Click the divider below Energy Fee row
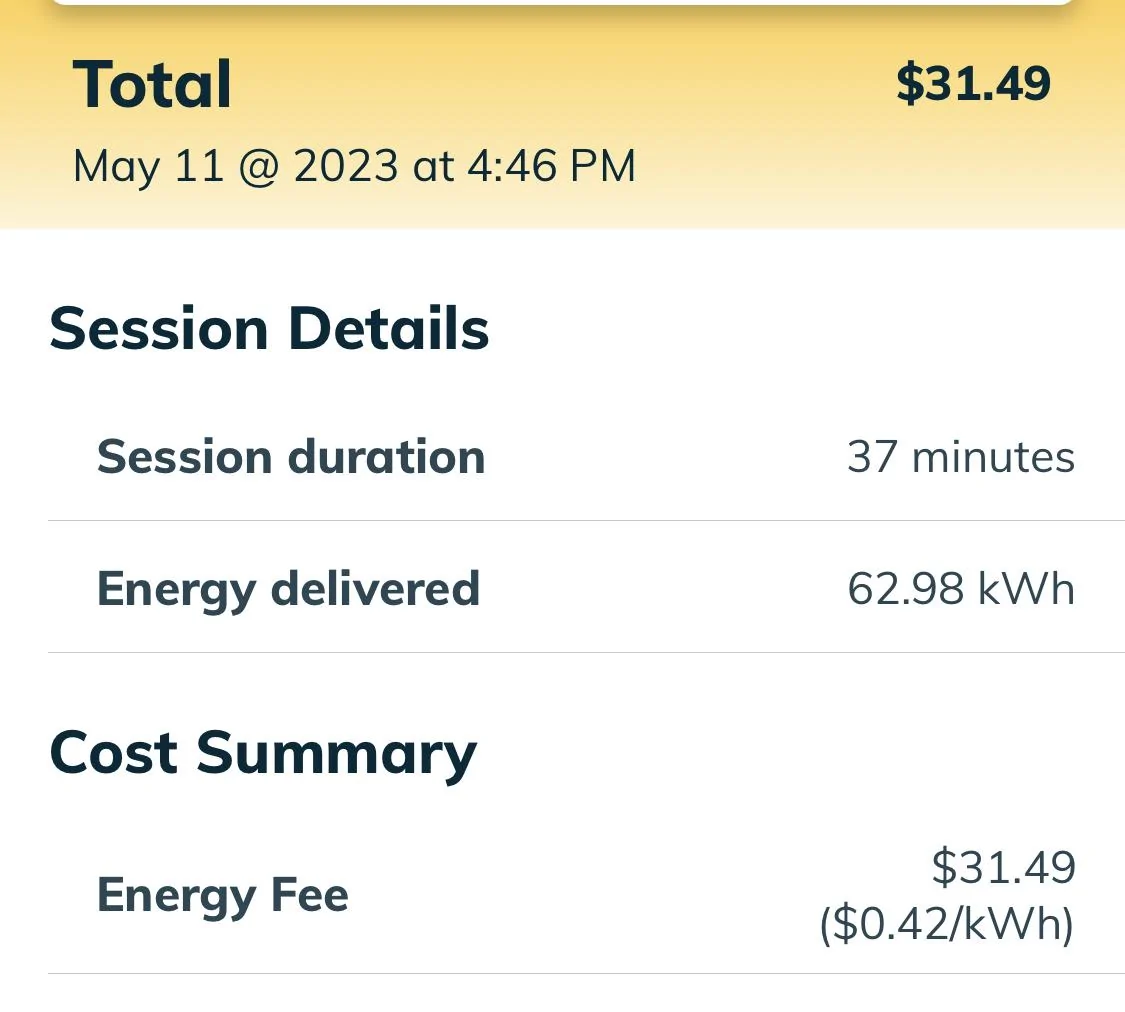The width and height of the screenshot is (1125, 1012). tap(586, 974)
